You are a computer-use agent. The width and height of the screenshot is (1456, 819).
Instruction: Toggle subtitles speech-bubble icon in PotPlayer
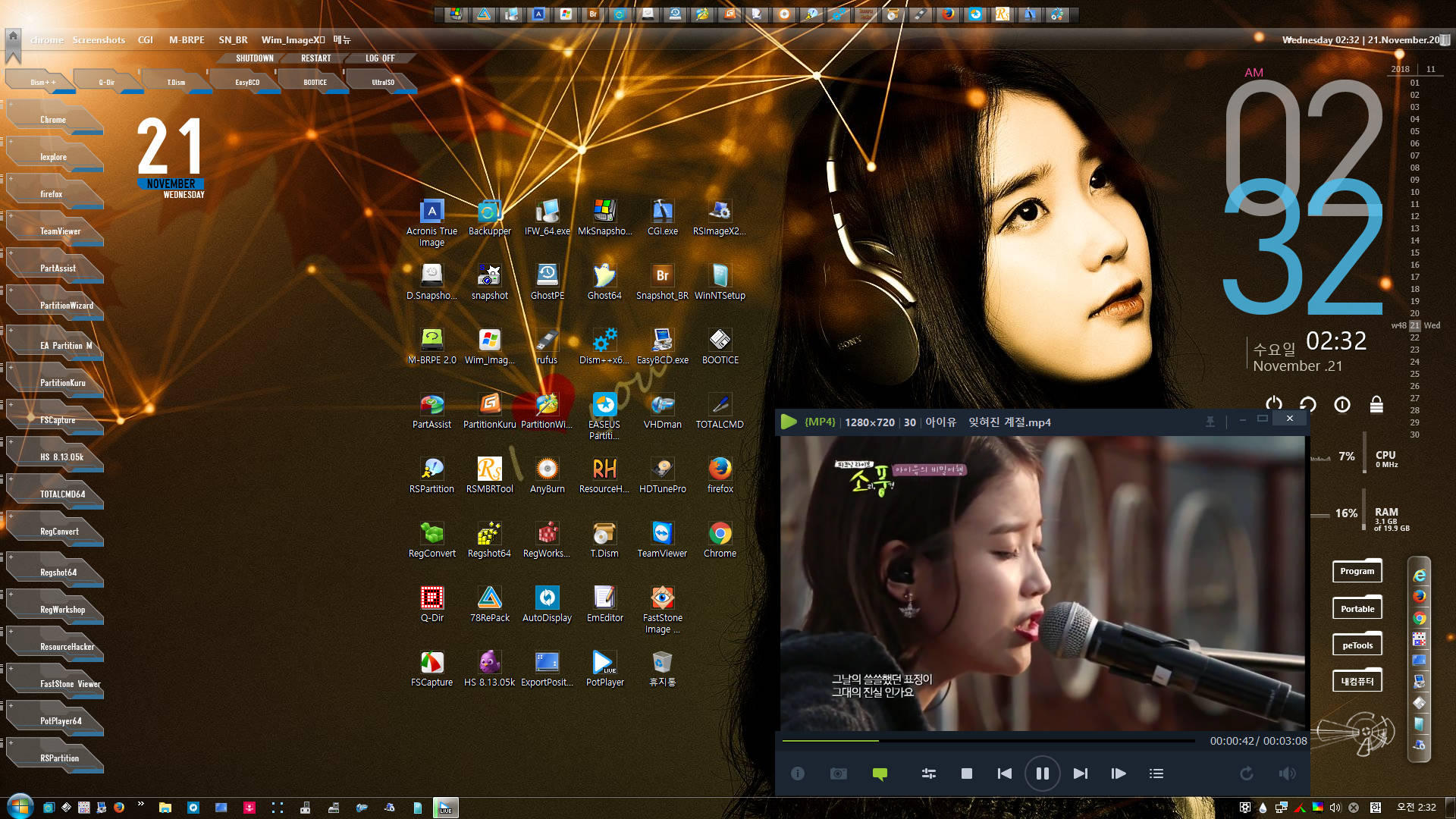[x=880, y=773]
